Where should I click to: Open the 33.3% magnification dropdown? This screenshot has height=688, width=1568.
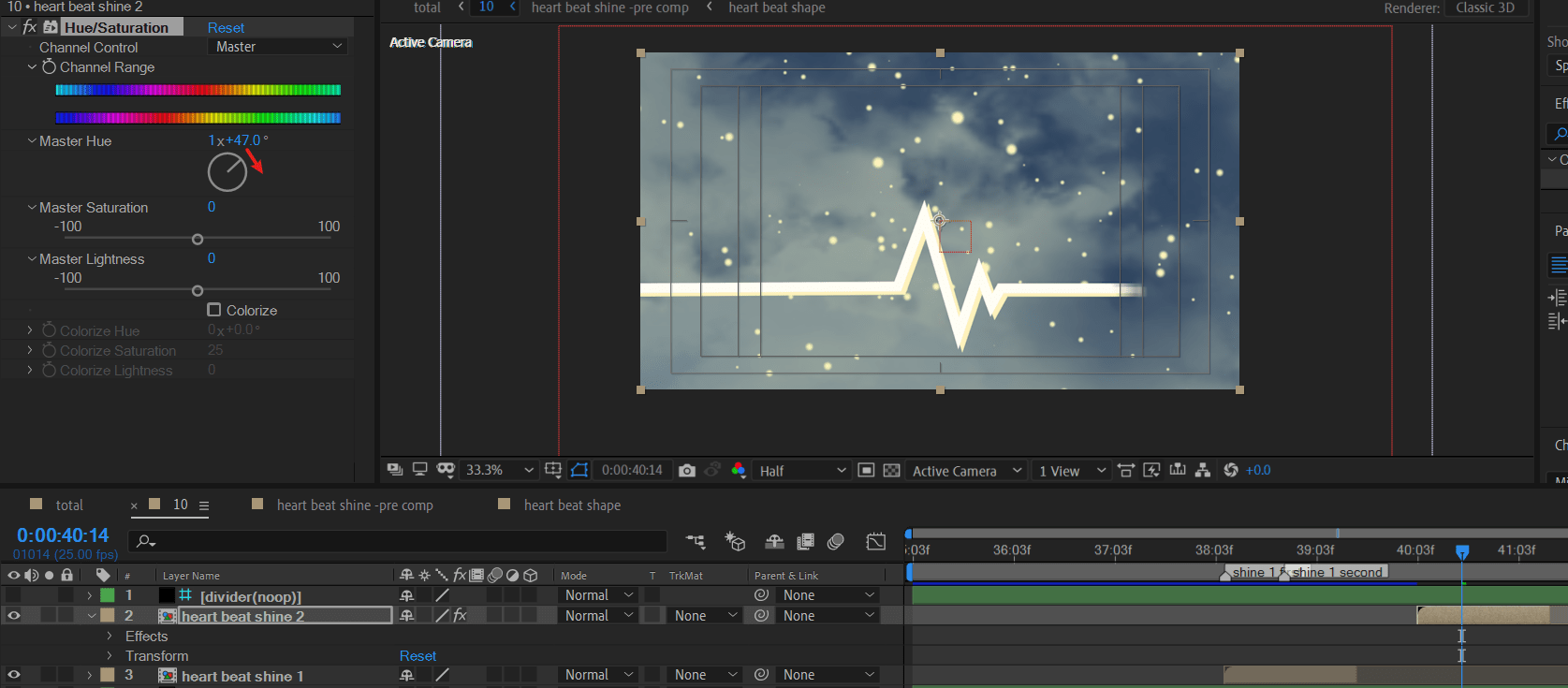tap(500, 470)
